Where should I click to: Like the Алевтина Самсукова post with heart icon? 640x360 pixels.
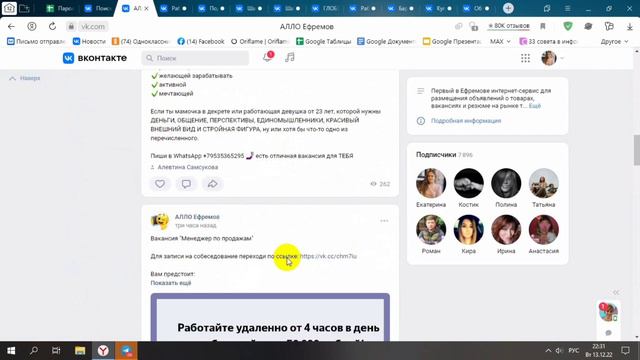[x=160, y=184]
